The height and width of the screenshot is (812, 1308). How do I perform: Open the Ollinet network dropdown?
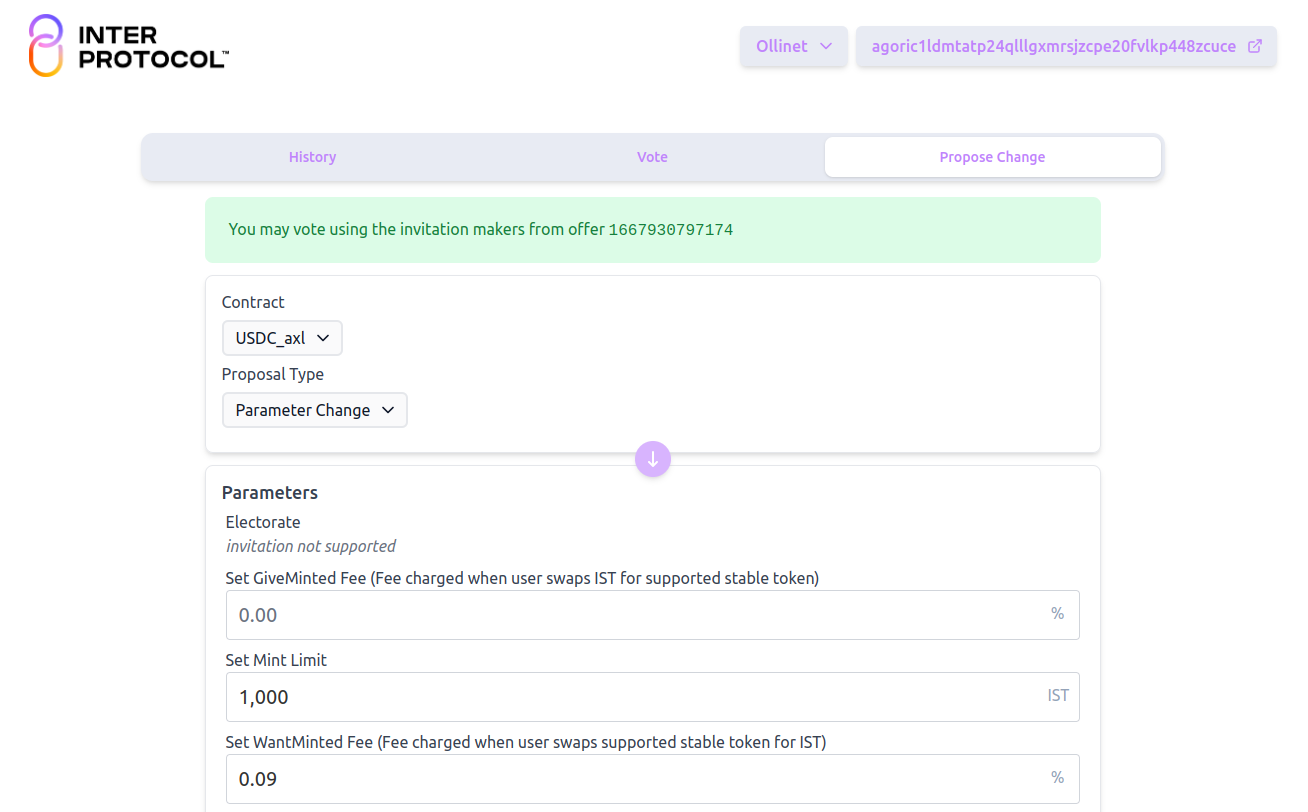794,46
